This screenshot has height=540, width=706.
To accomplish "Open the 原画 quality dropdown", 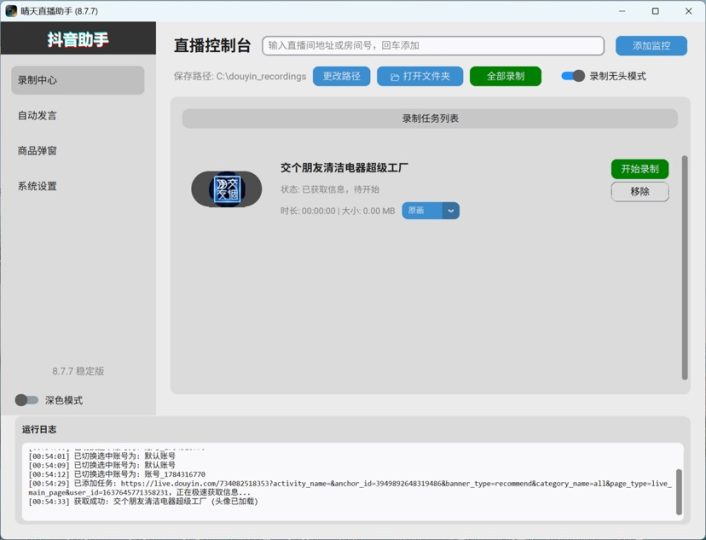I will pyautogui.click(x=430, y=210).
